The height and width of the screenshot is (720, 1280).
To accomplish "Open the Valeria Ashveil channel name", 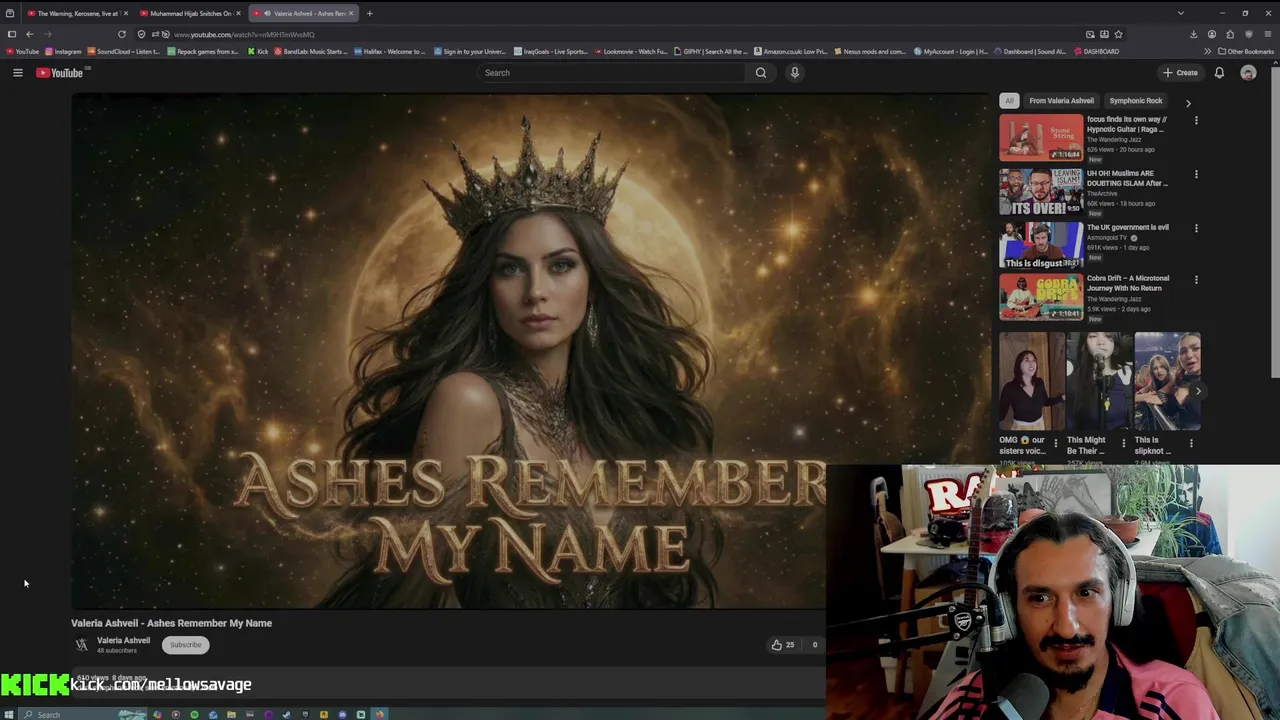I will click(x=123, y=640).
